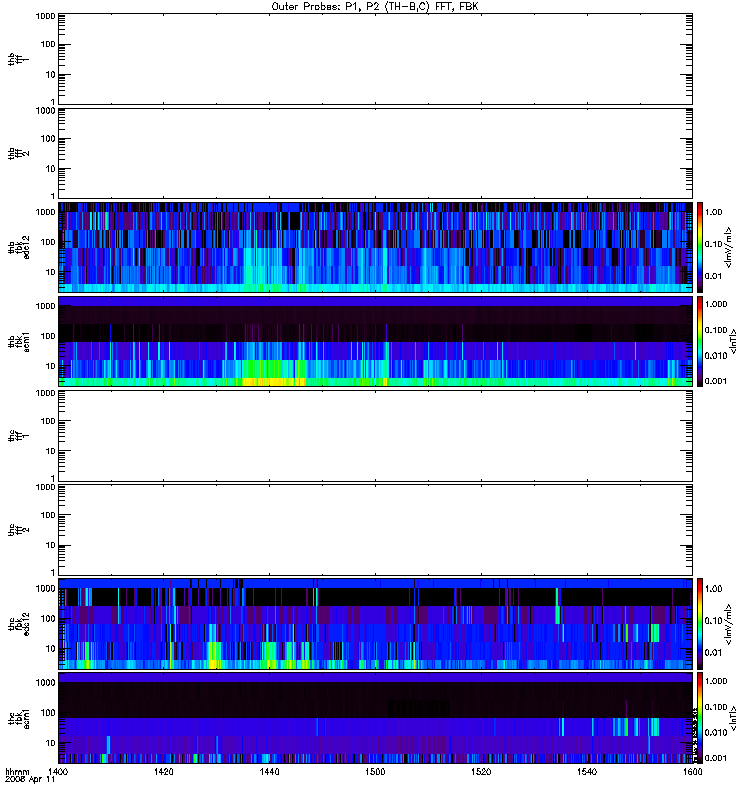Click the 'thc fbk edc12' y-axis label
The image size is (750, 800).
click(x=19, y=623)
